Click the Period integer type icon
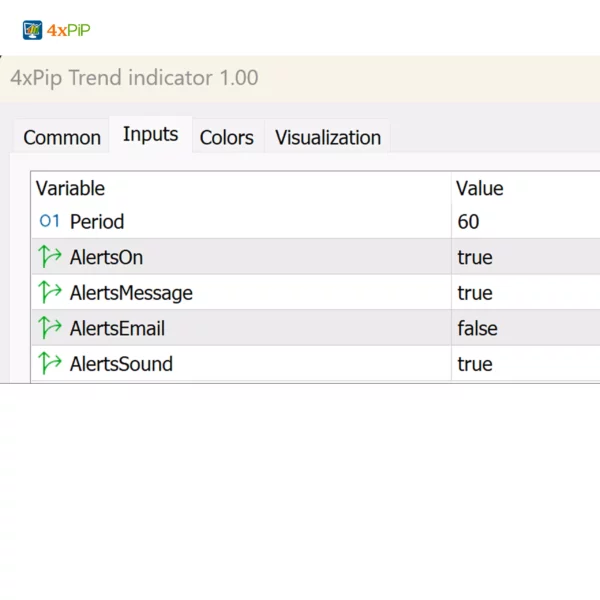The image size is (600, 600). point(50,221)
